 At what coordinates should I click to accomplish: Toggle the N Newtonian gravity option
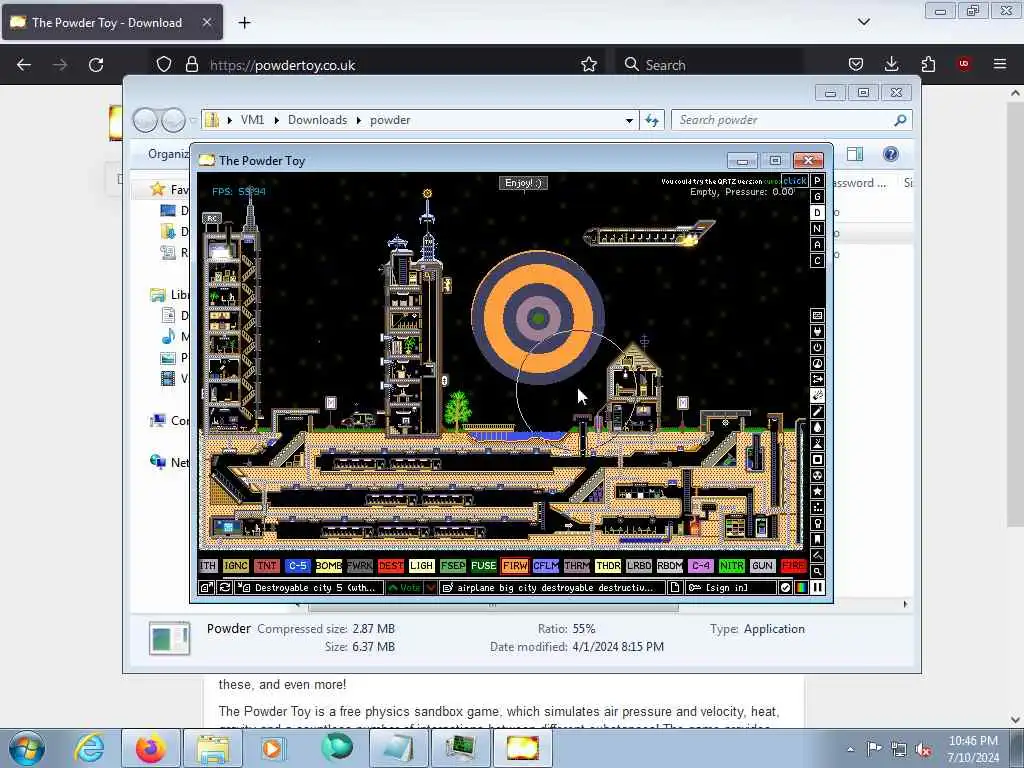[817, 229]
